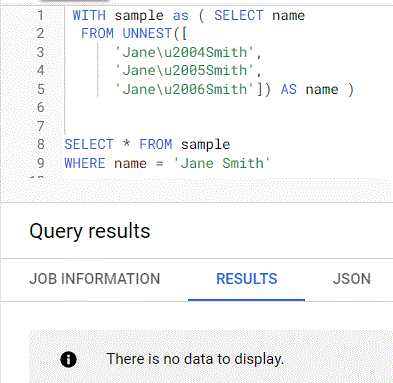Click the 'Jane\u2006Smith' string literal
This screenshot has height=383, width=393.
coord(185,89)
